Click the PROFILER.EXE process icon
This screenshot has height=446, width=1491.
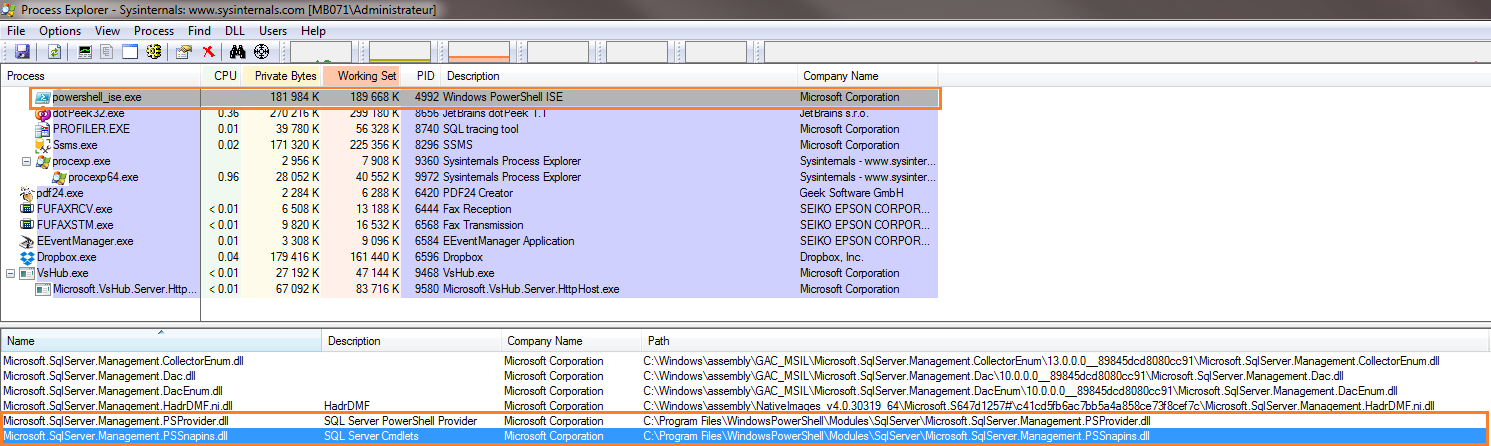coord(43,129)
